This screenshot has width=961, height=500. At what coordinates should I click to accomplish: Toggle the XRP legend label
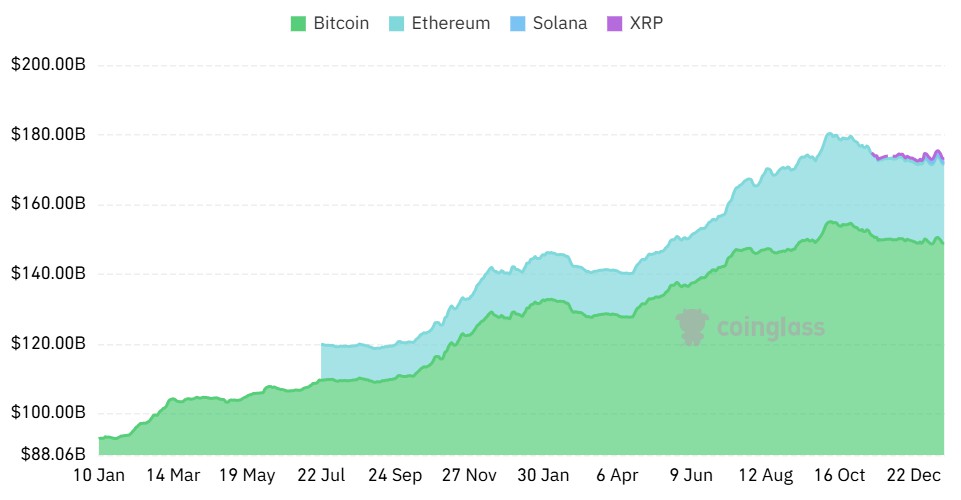pos(647,22)
